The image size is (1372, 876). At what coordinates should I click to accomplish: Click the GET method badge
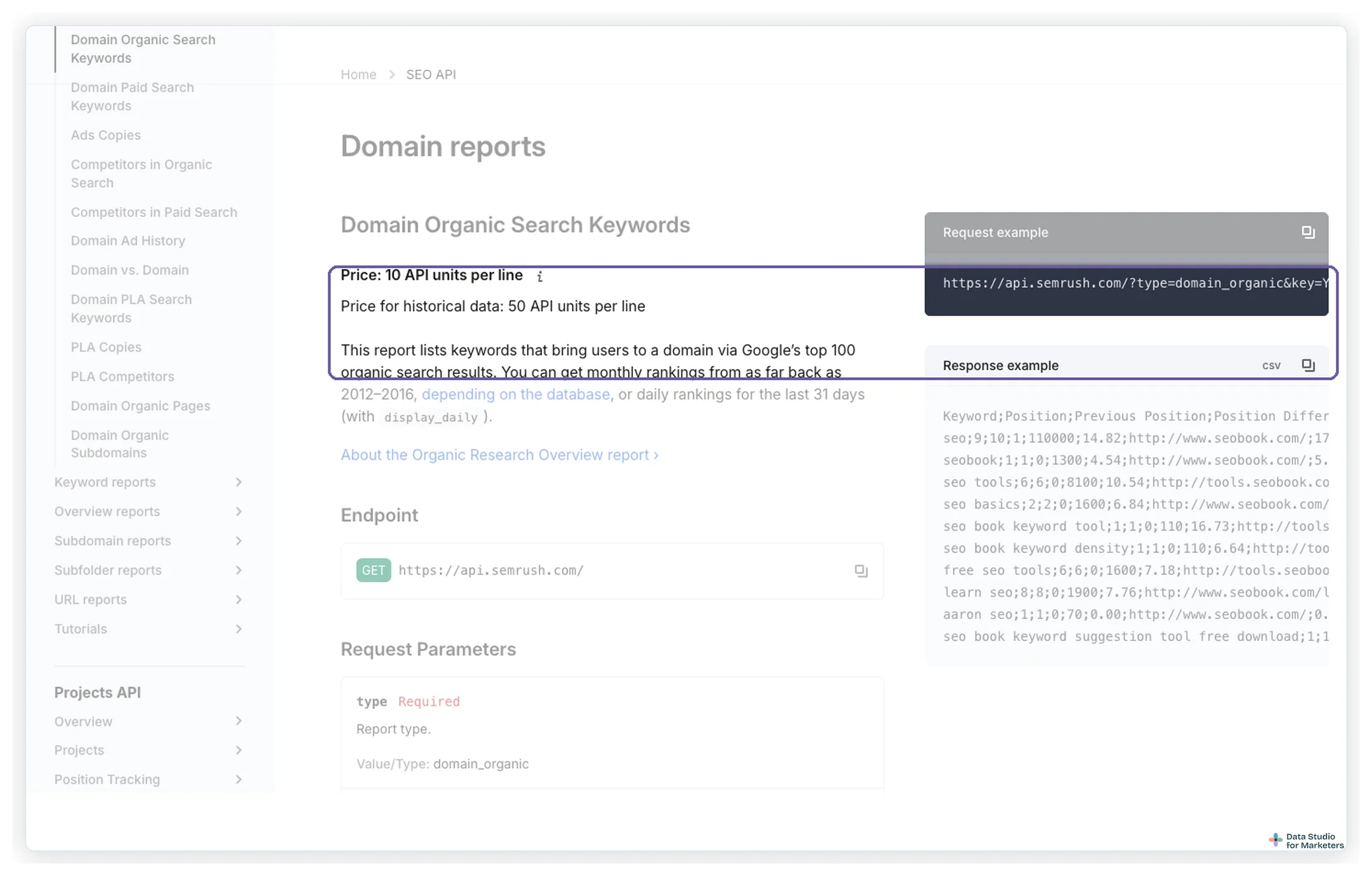(374, 570)
